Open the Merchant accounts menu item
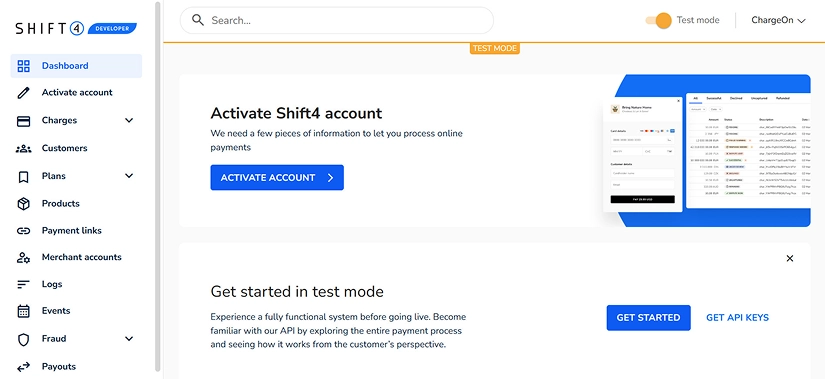The width and height of the screenshot is (825, 379). 76,257
